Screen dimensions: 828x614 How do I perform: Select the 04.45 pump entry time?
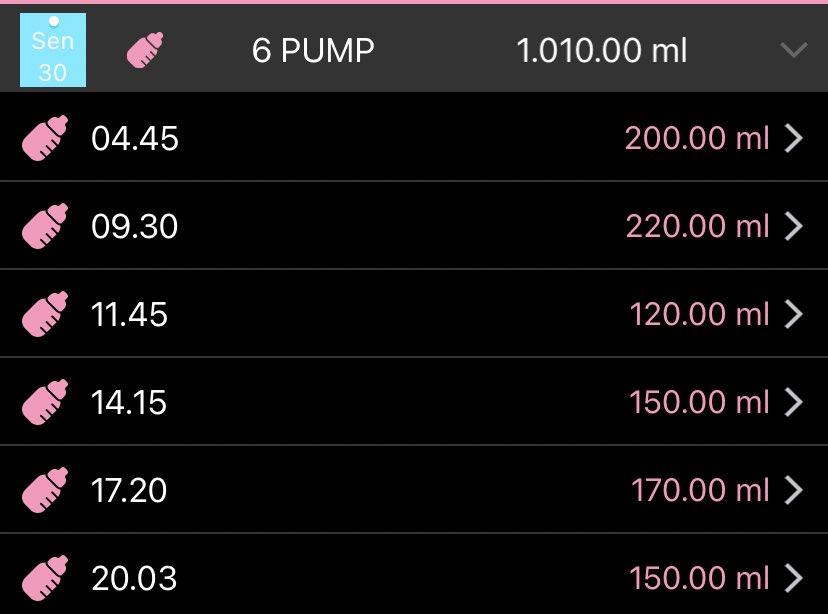click(135, 139)
